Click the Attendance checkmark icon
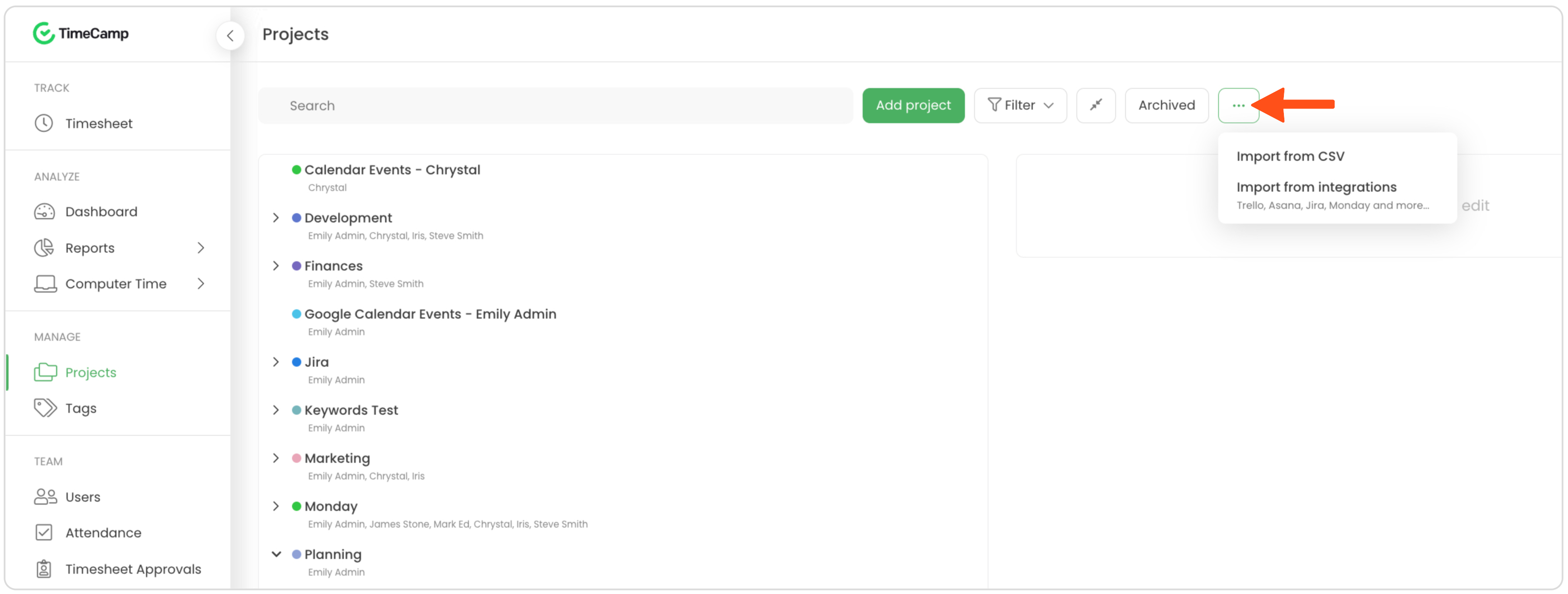1568x594 pixels. [44, 533]
